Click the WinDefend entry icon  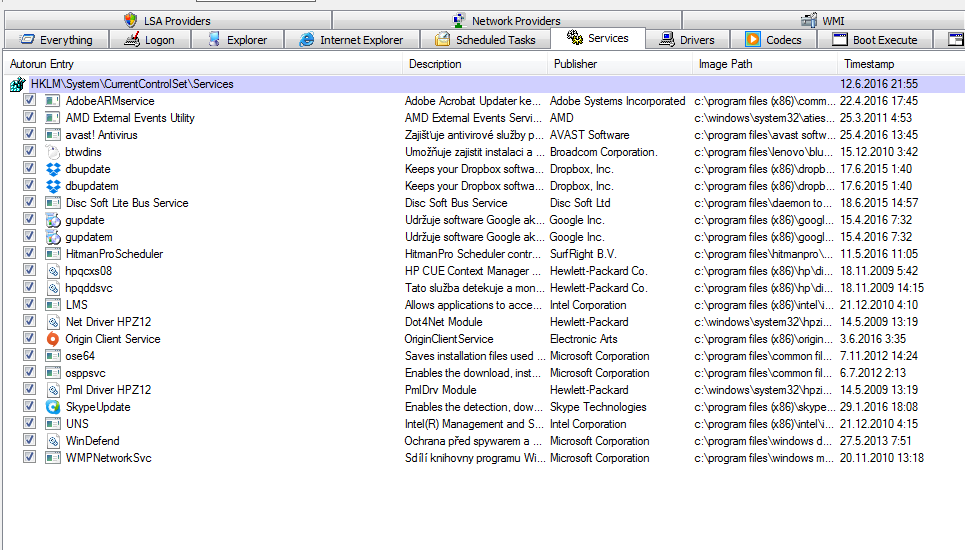[53, 441]
